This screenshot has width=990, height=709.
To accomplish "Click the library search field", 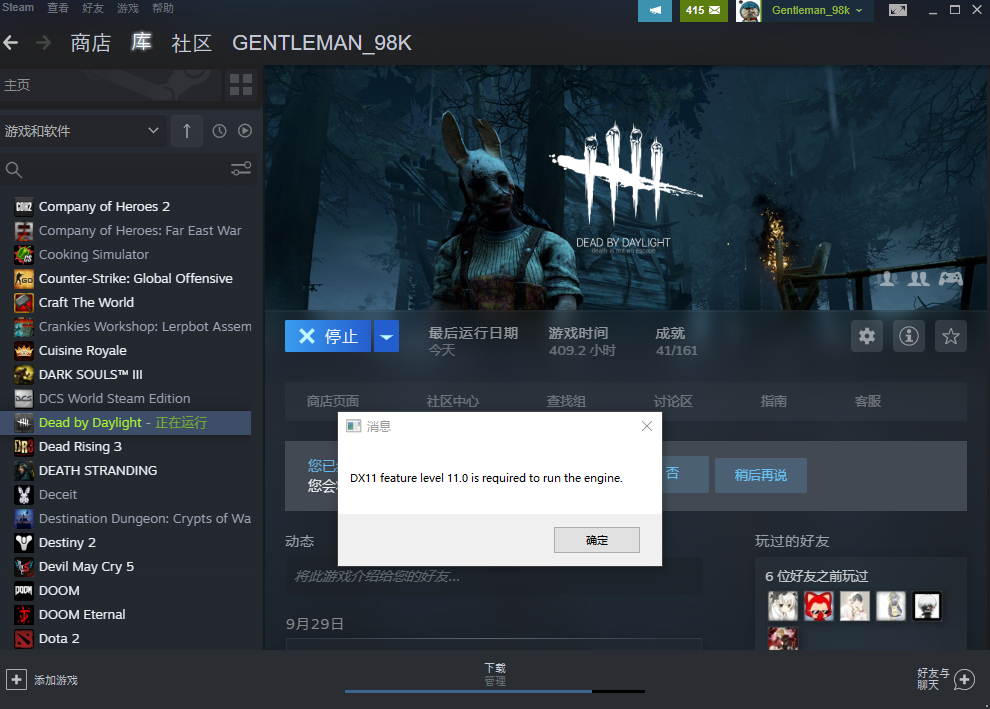I will [x=114, y=169].
